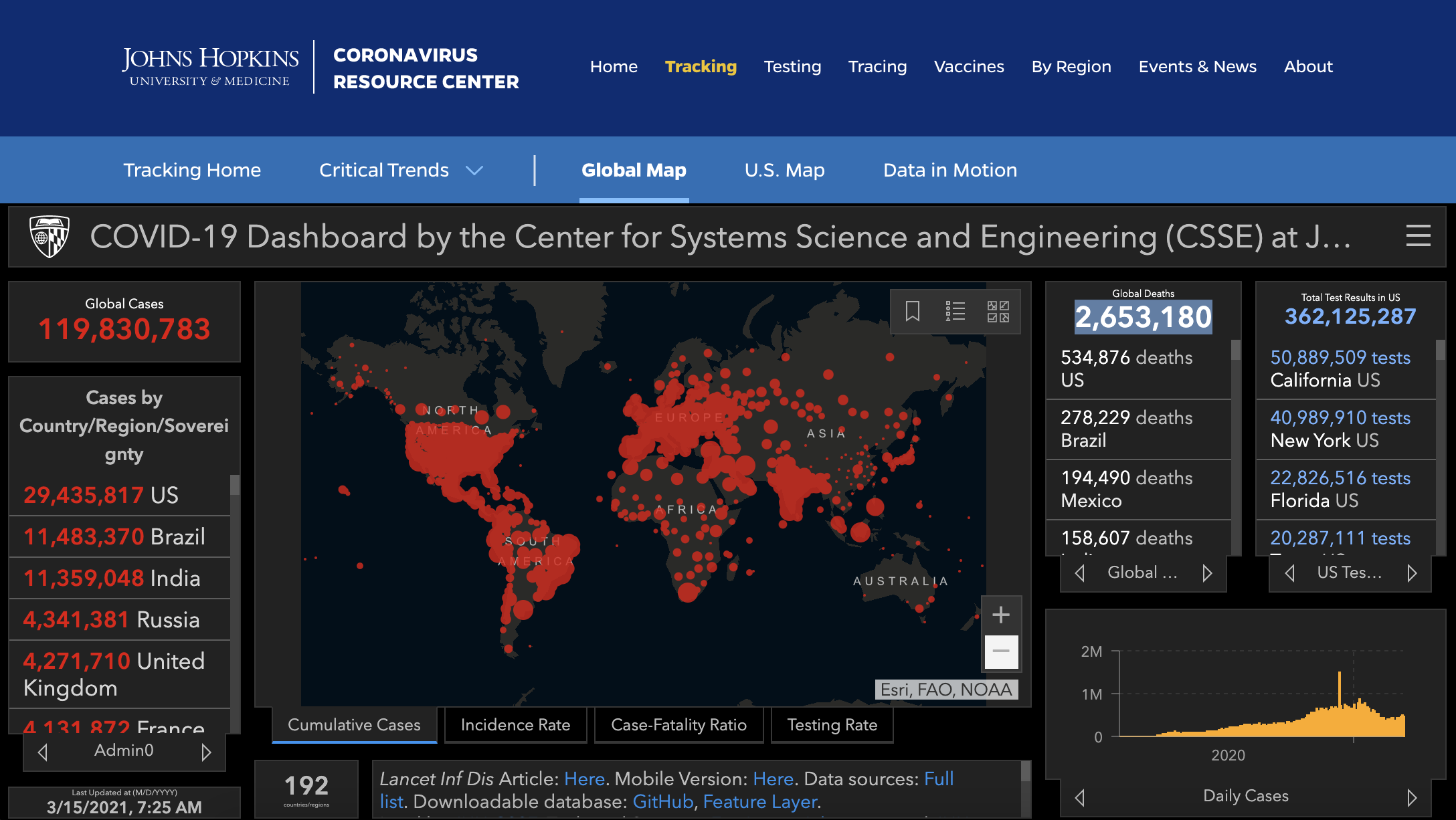Click the Johns Hopkins University & Medicine logo
This screenshot has width=1456, height=820.
click(210, 67)
